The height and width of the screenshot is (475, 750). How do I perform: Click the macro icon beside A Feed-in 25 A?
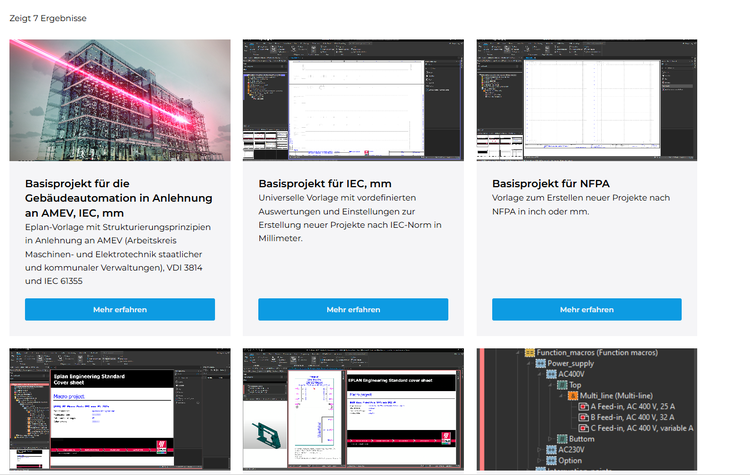[x=583, y=407]
